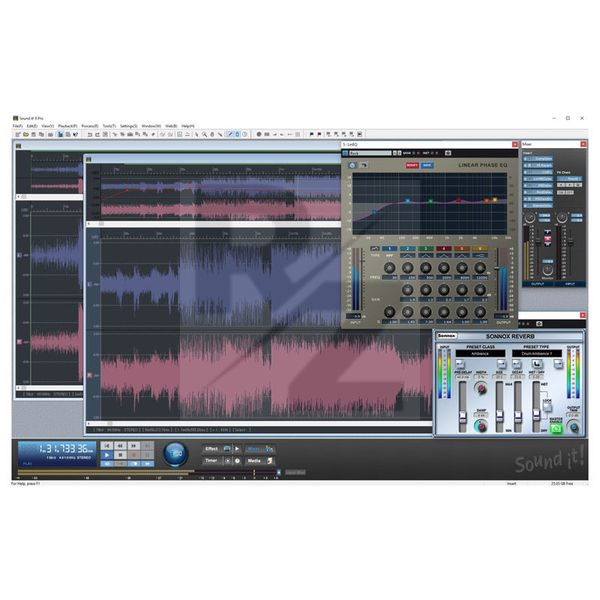Click the yellow Open folder toolbar icon
The image size is (600, 600).
coord(26,134)
